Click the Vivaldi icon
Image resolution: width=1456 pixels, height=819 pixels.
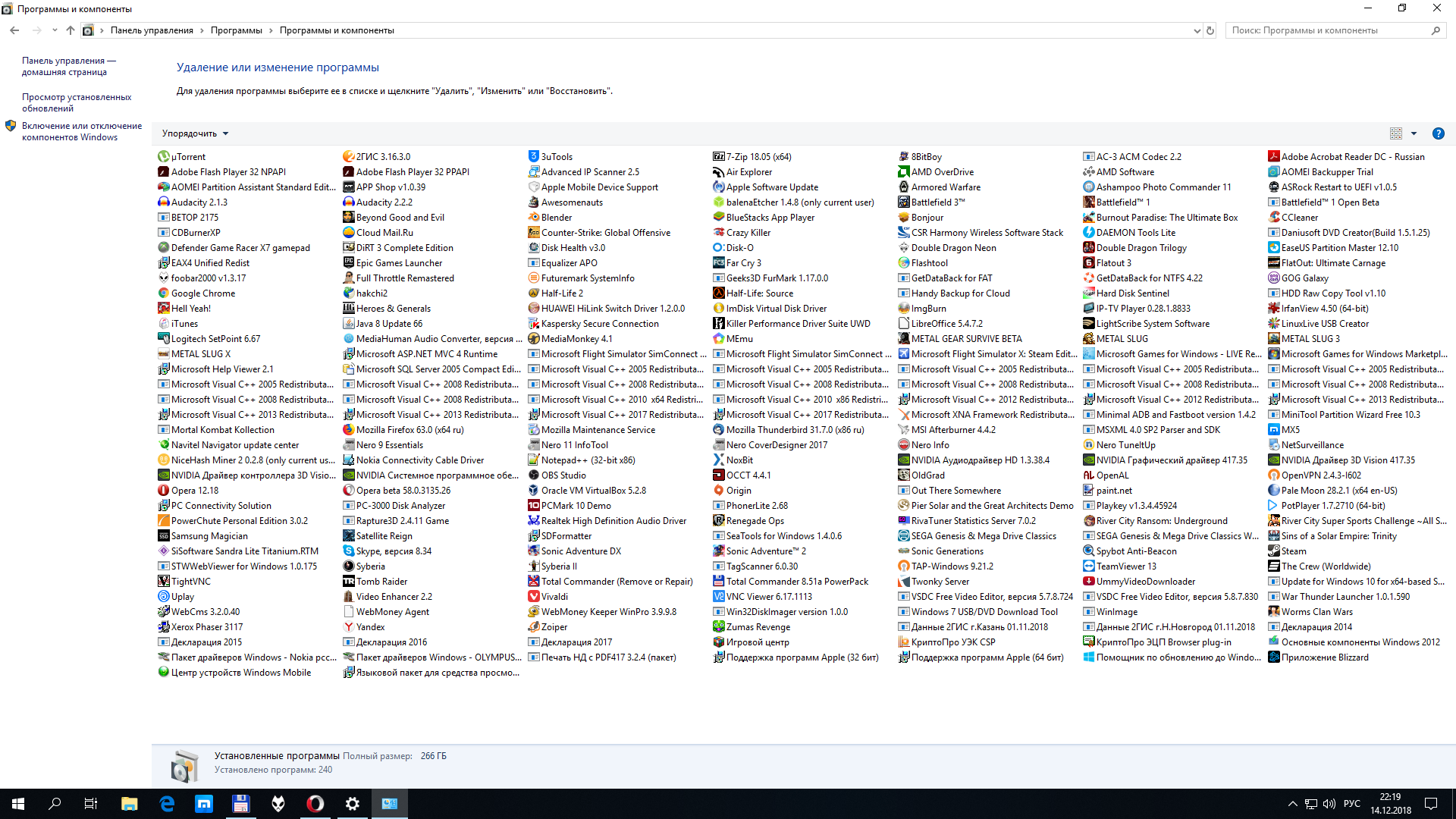pos(533,597)
